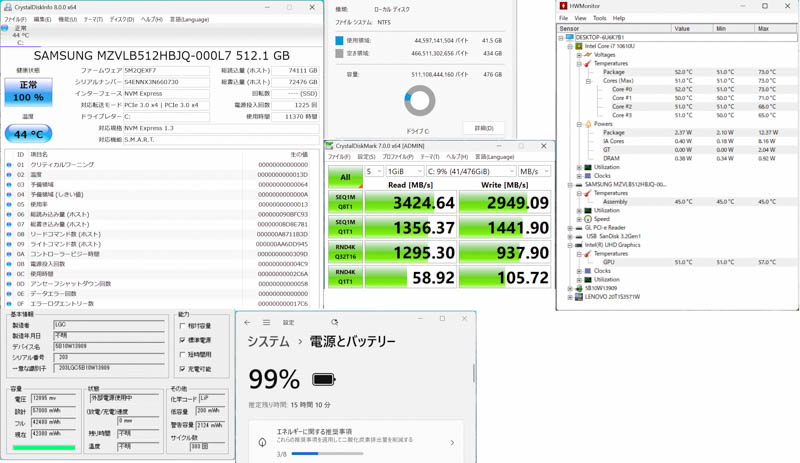Screen dimensions: 800x463
Task: Click the SB10W13909 battery icon in HWMonitor
Action: coord(579,288)
